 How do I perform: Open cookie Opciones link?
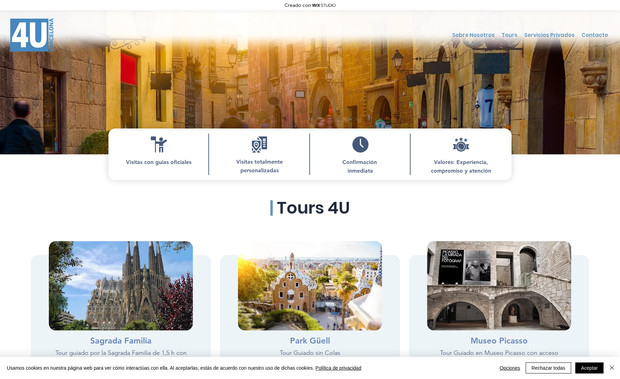click(510, 368)
